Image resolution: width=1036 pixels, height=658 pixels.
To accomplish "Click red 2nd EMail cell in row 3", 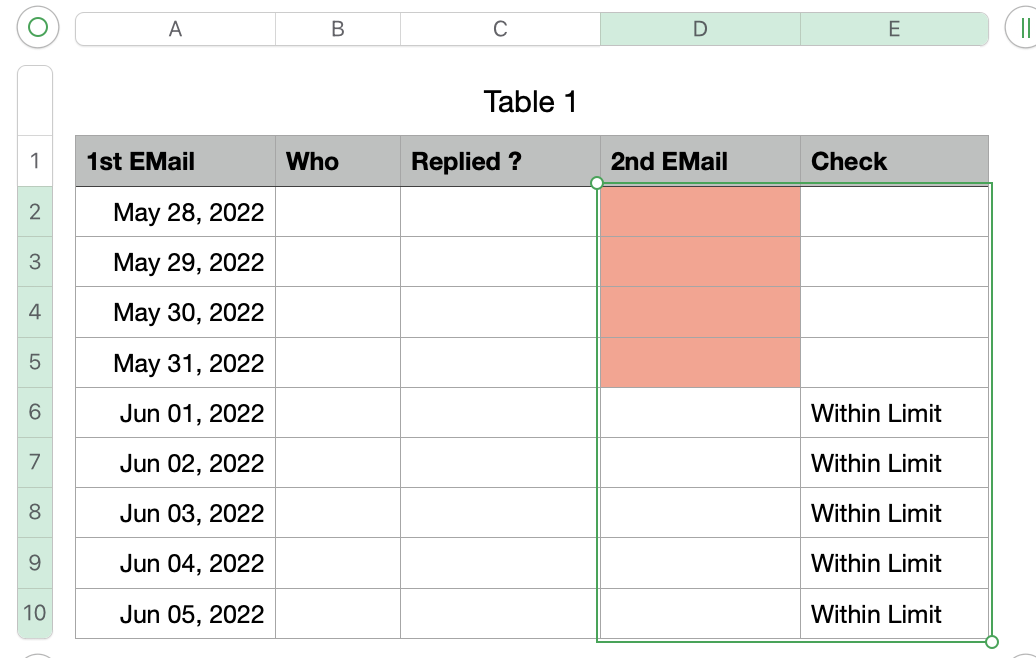I will [x=700, y=262].
